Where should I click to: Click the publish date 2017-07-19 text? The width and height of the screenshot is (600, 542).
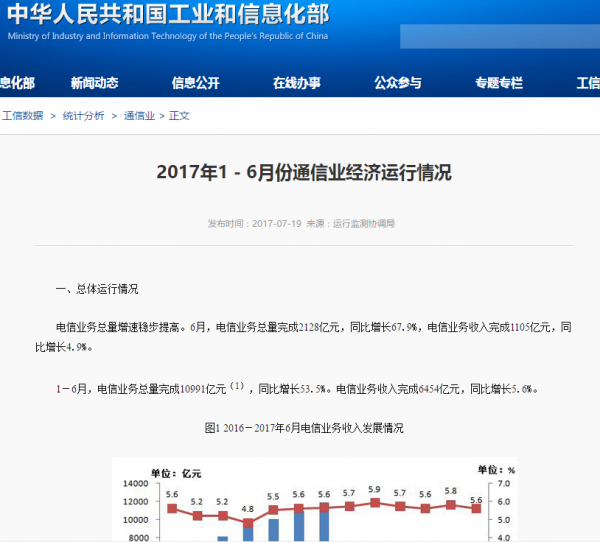(277, 224)
